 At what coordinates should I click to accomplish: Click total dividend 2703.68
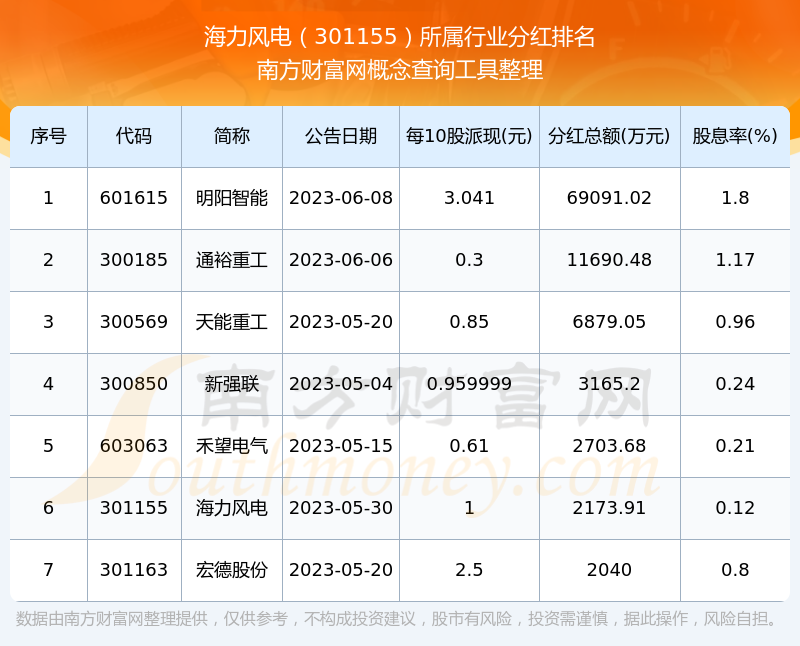pyautogui.click(x=609, y=446)
